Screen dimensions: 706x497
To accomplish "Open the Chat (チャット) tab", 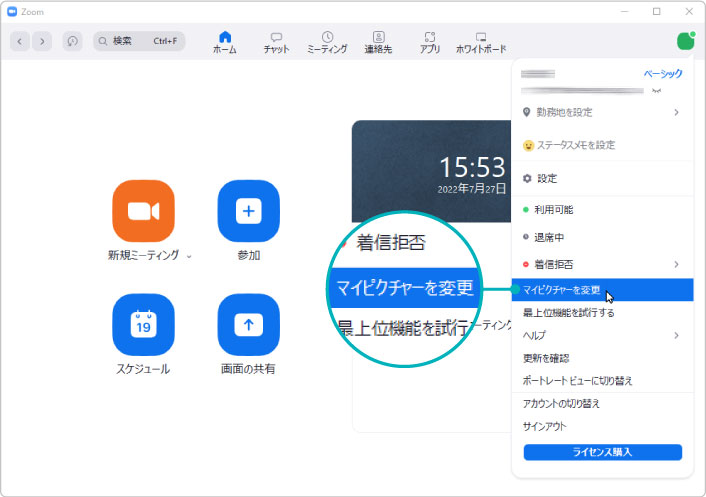I will (276, 42).
